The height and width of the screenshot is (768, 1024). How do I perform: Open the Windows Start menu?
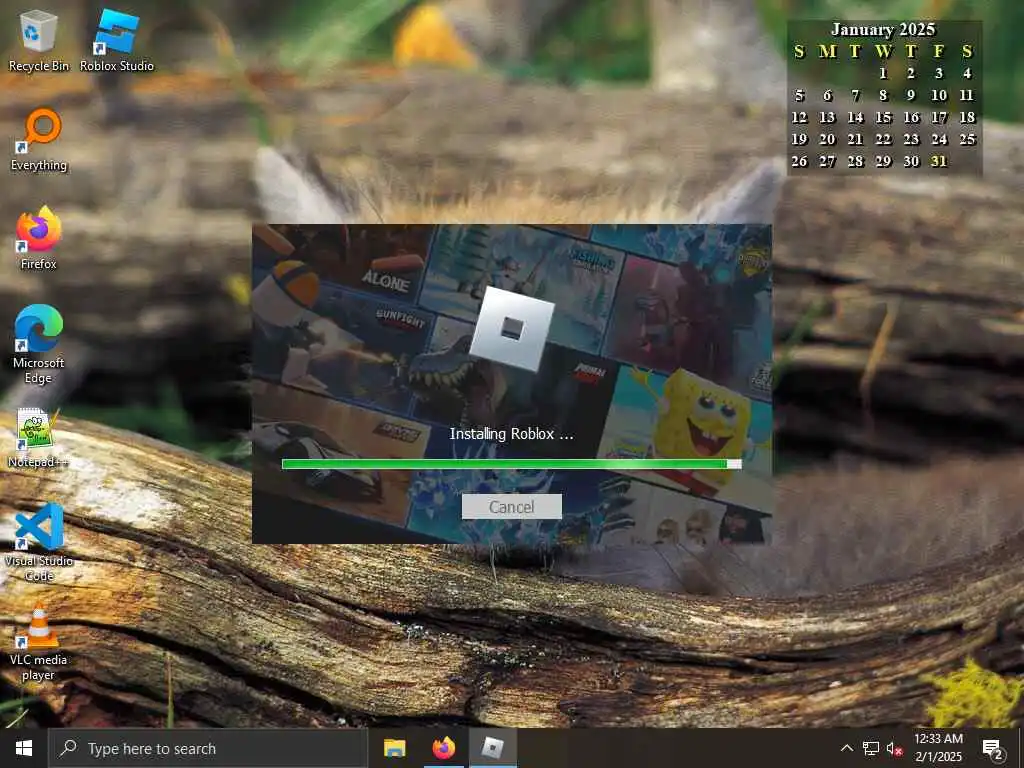click(x=24, y=748)
